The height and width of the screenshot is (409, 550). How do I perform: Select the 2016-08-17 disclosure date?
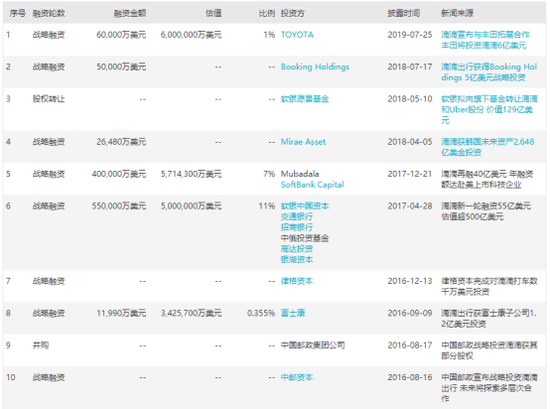[410, 345]
